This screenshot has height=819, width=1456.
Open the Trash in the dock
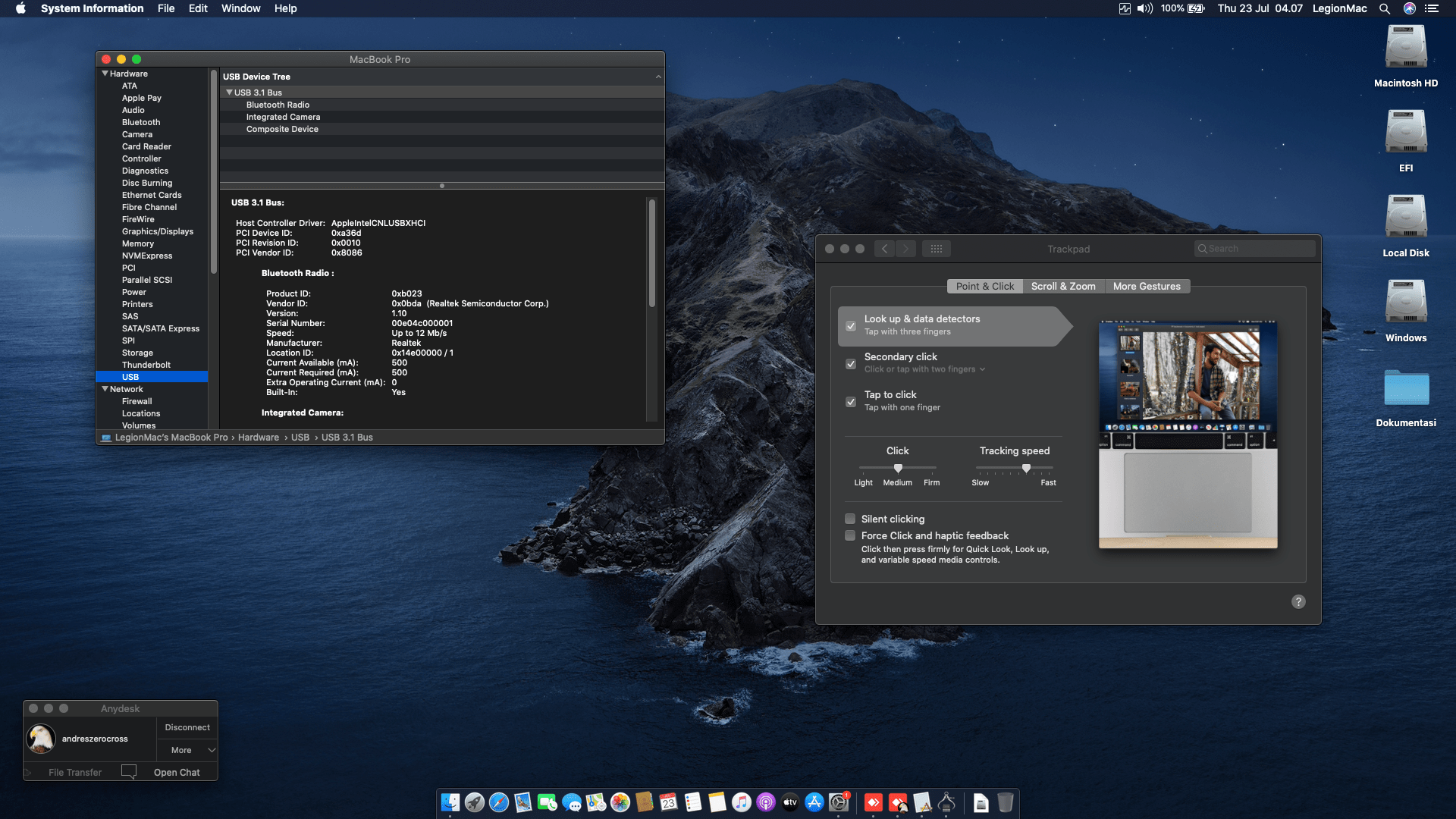[x=1006, y=802]
